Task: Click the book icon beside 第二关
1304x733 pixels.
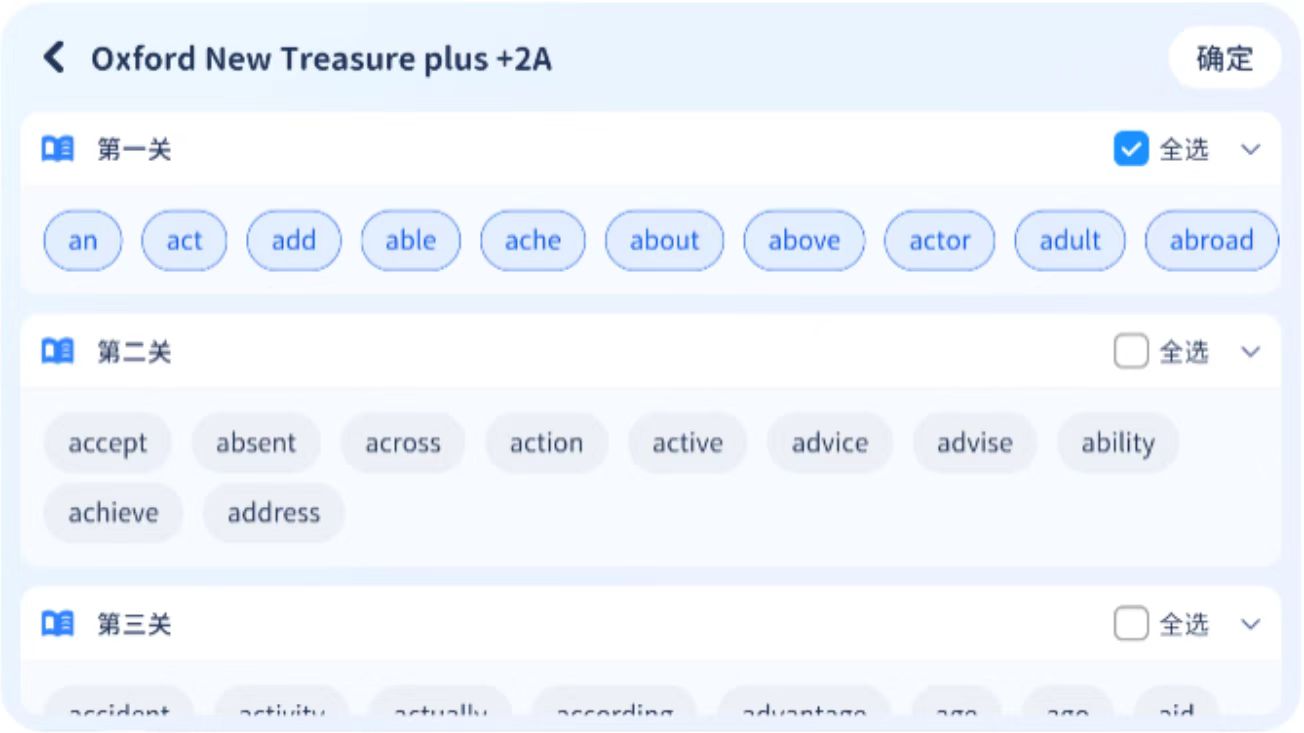Action: pyautogui.click(x=58, y=352)
